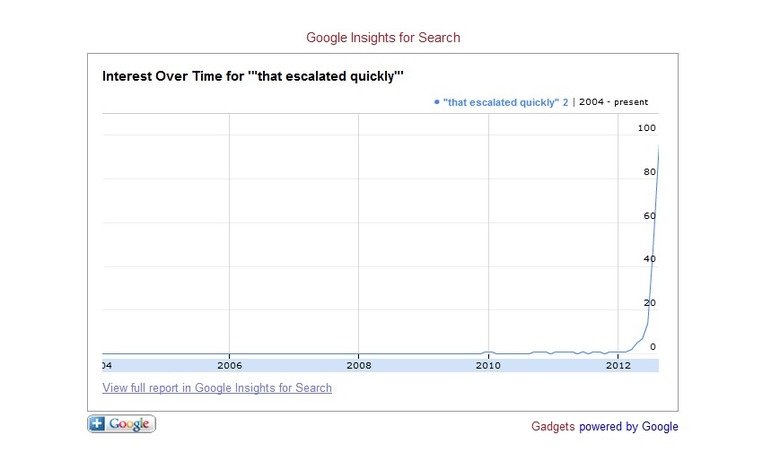
Task: Click the plus Google add-gadget button
Action: pyautogui.click(x=122, y=424)
